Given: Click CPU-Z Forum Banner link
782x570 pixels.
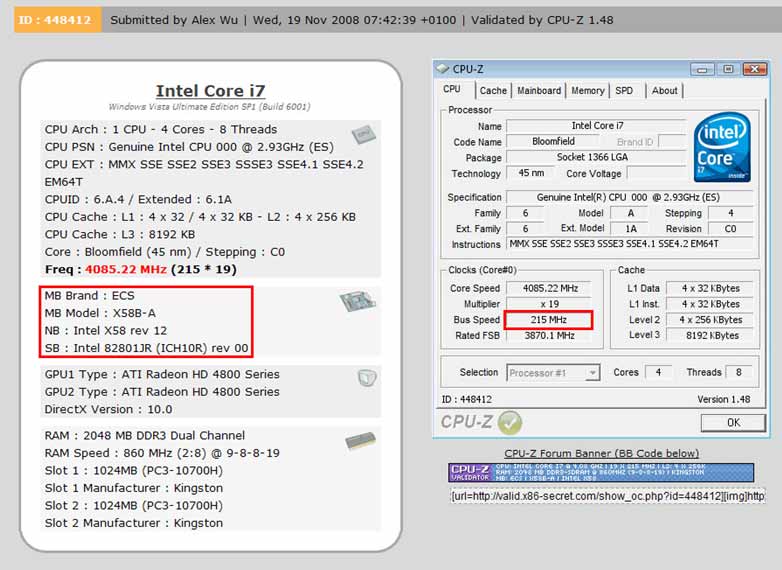Looking at the screenshot, I should tap(601, 453).
